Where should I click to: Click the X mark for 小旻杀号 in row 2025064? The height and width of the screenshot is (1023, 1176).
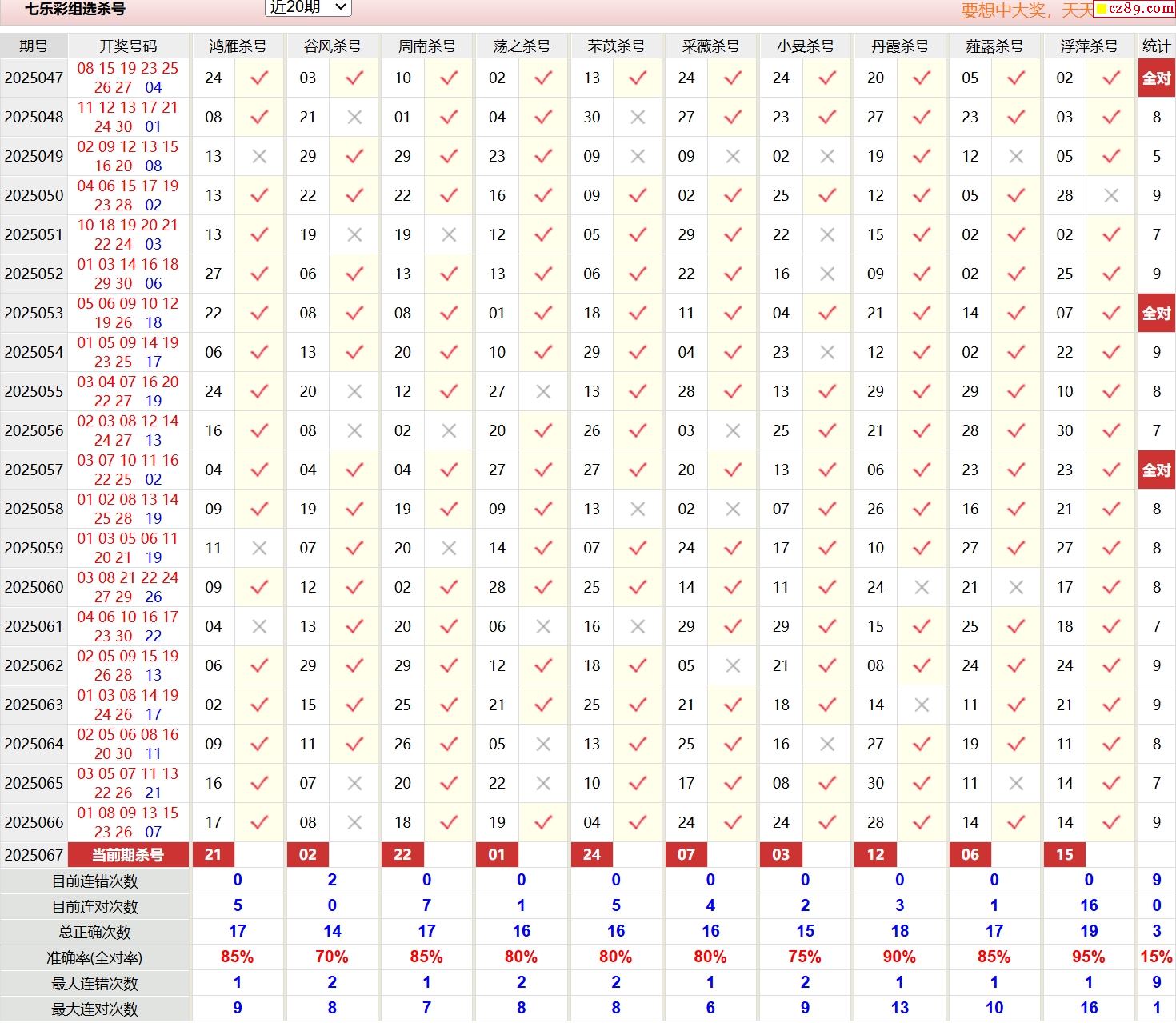827,745
